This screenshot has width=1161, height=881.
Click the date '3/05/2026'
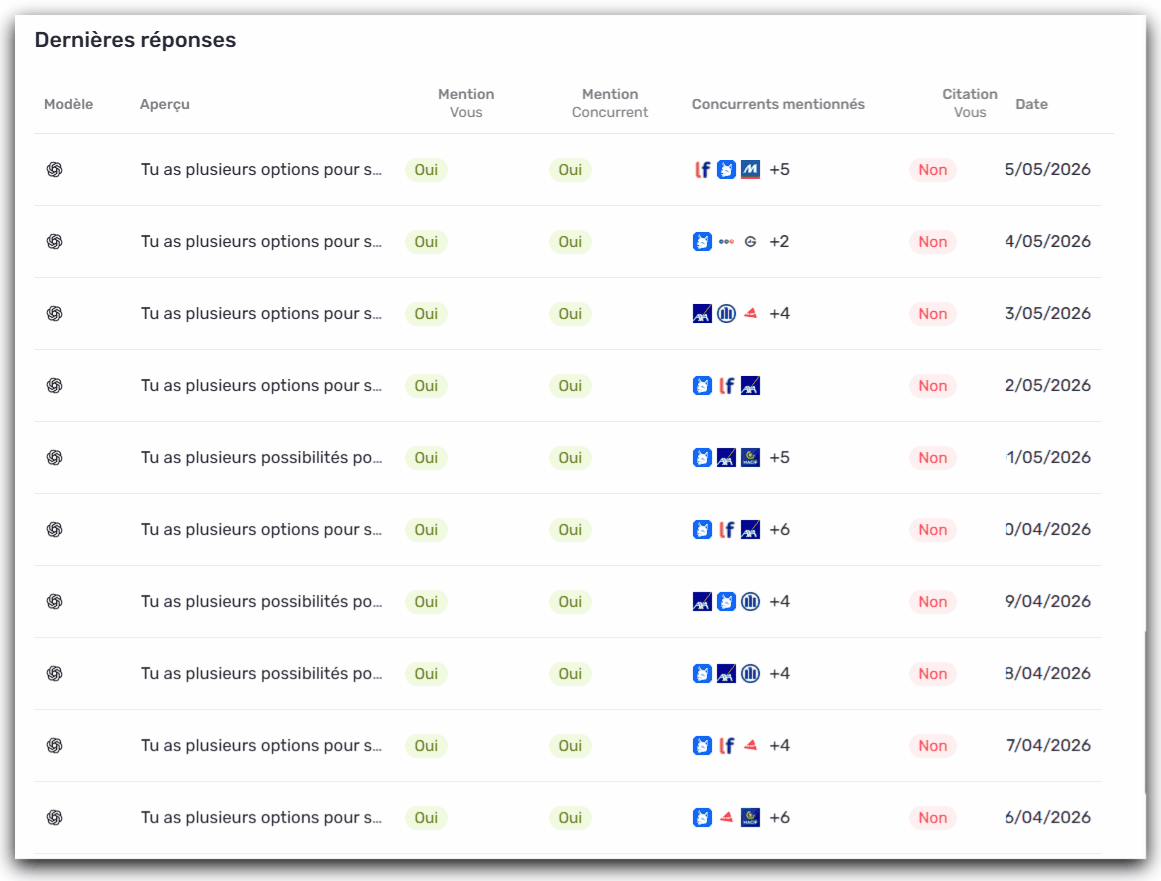coord(1048,313)
